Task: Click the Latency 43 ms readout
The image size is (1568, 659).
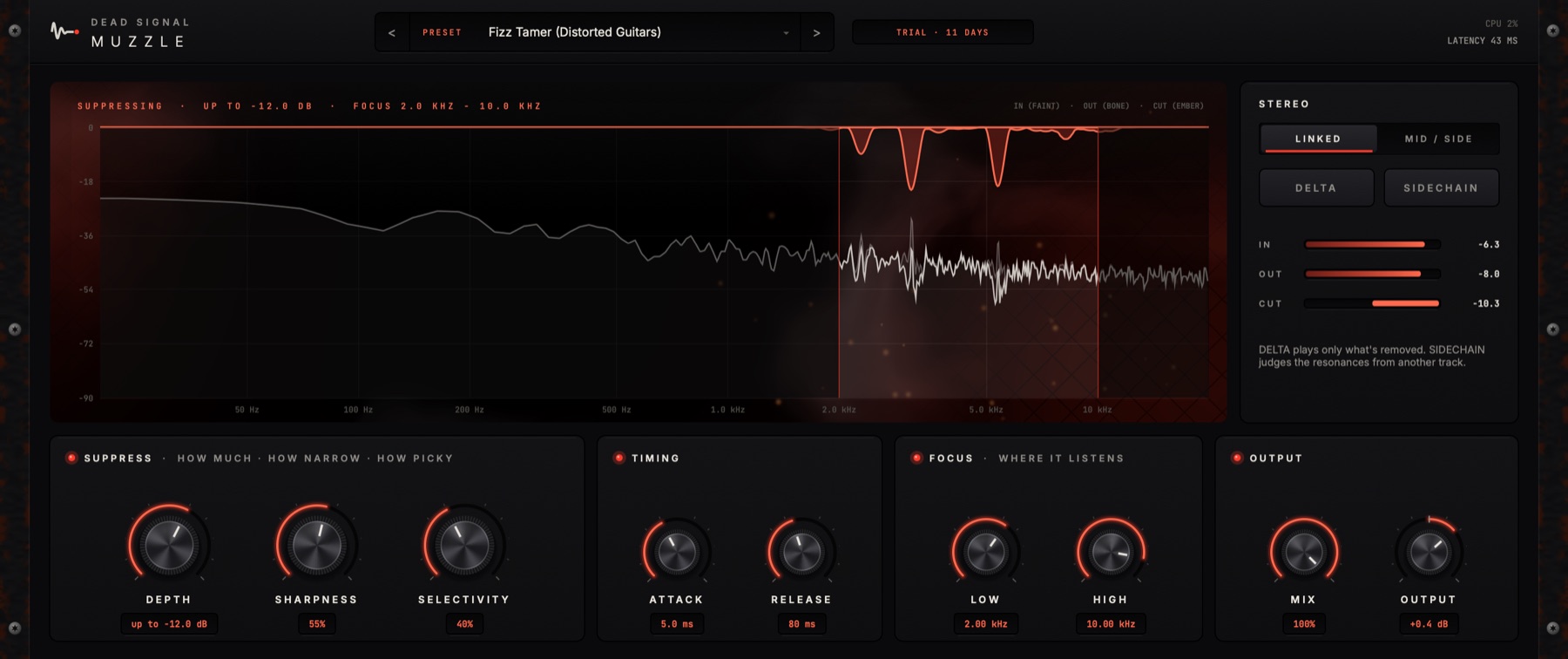Action: pos(1482,41)
